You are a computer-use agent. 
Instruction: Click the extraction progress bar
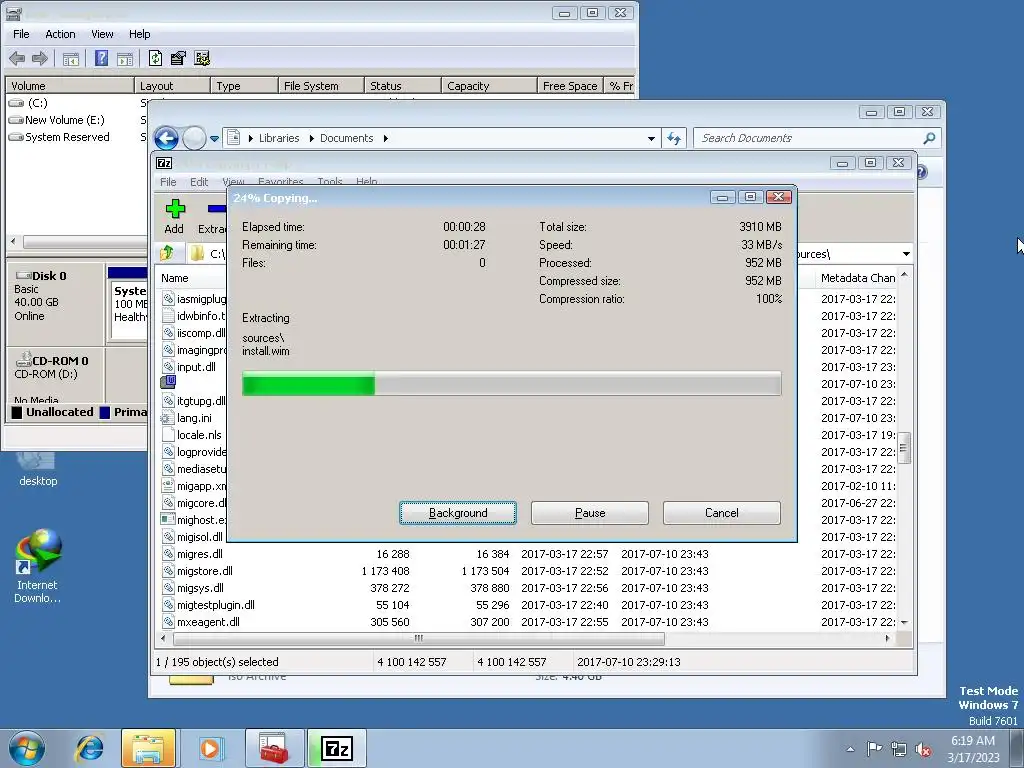[x=511, y=383]
